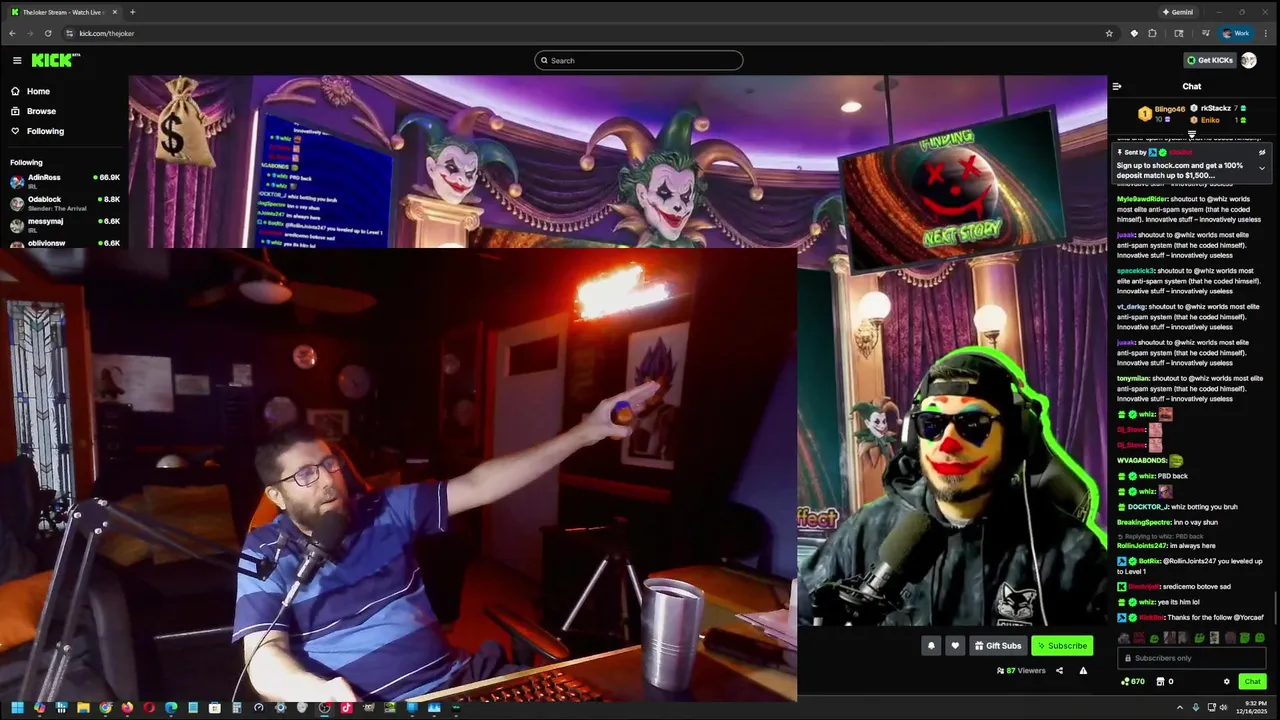Open the clock and date panel
The image size is (1280, 720).
click(x=1252, y=707)
